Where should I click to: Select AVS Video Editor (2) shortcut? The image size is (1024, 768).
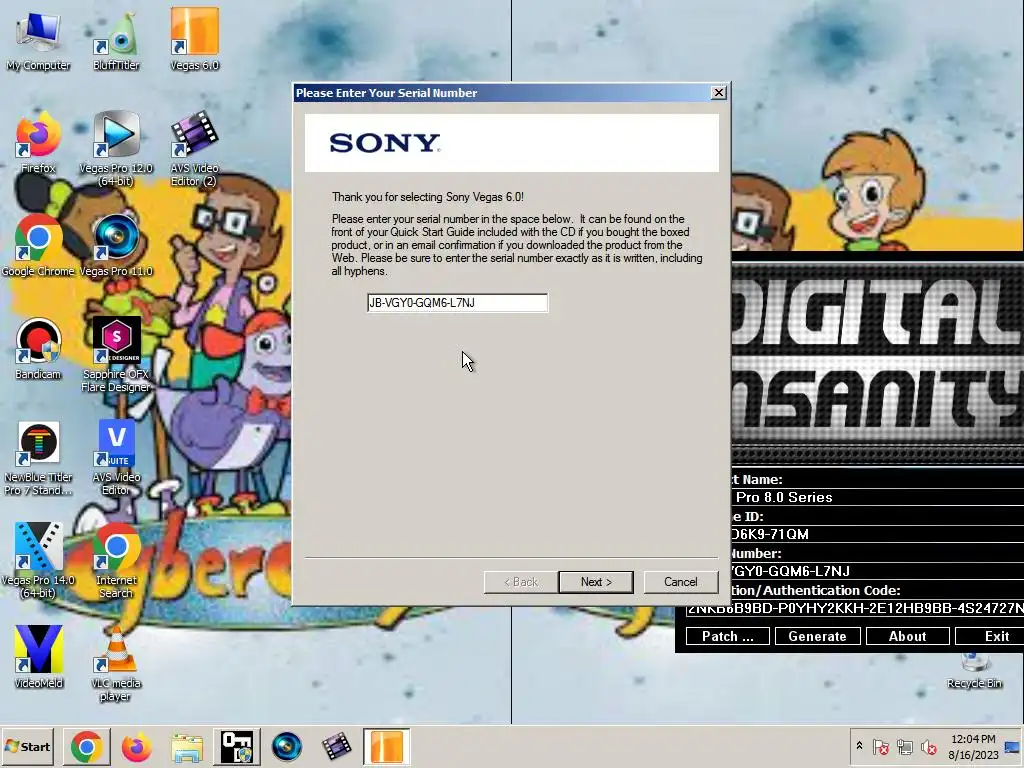click(194, 149)
